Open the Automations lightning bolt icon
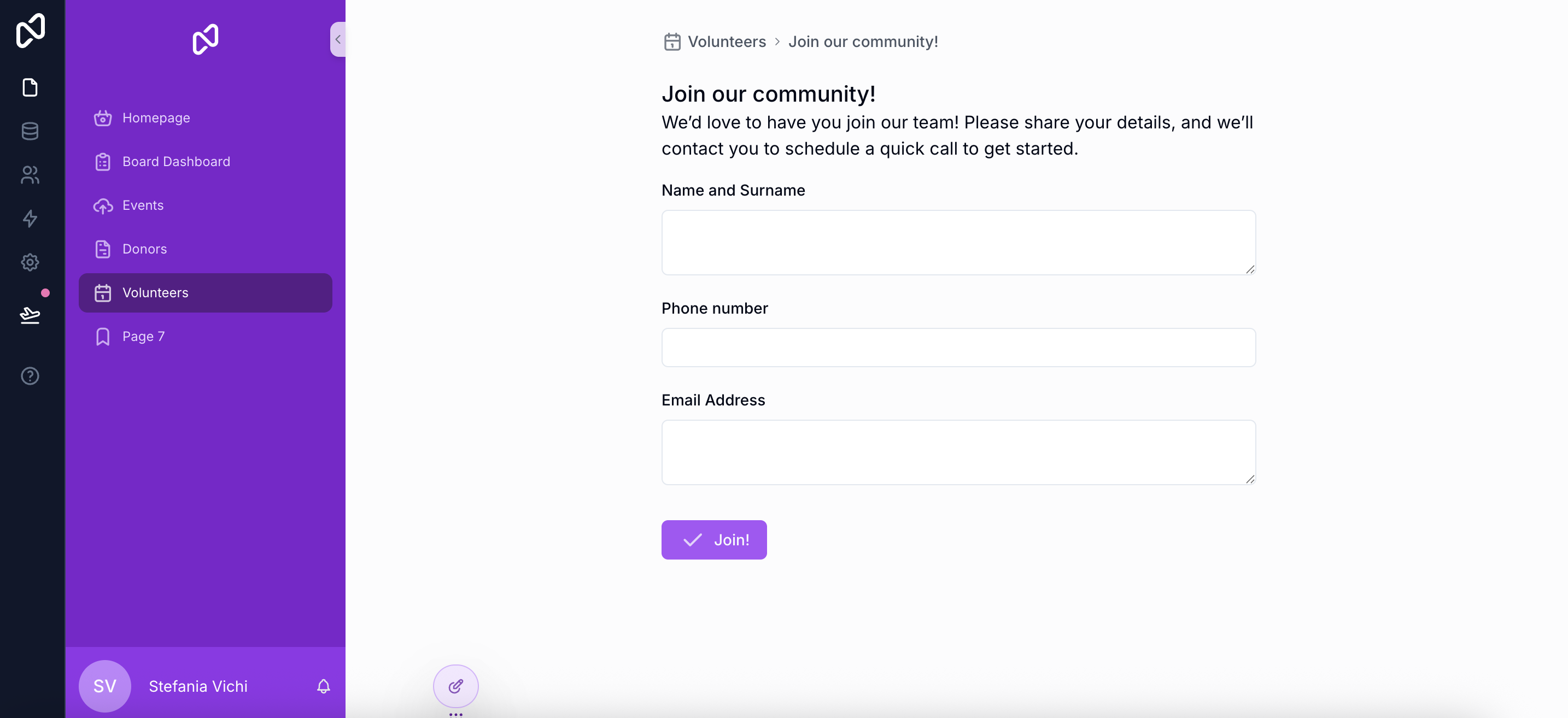The image size is (1568, 718). (x=30, y=219)
